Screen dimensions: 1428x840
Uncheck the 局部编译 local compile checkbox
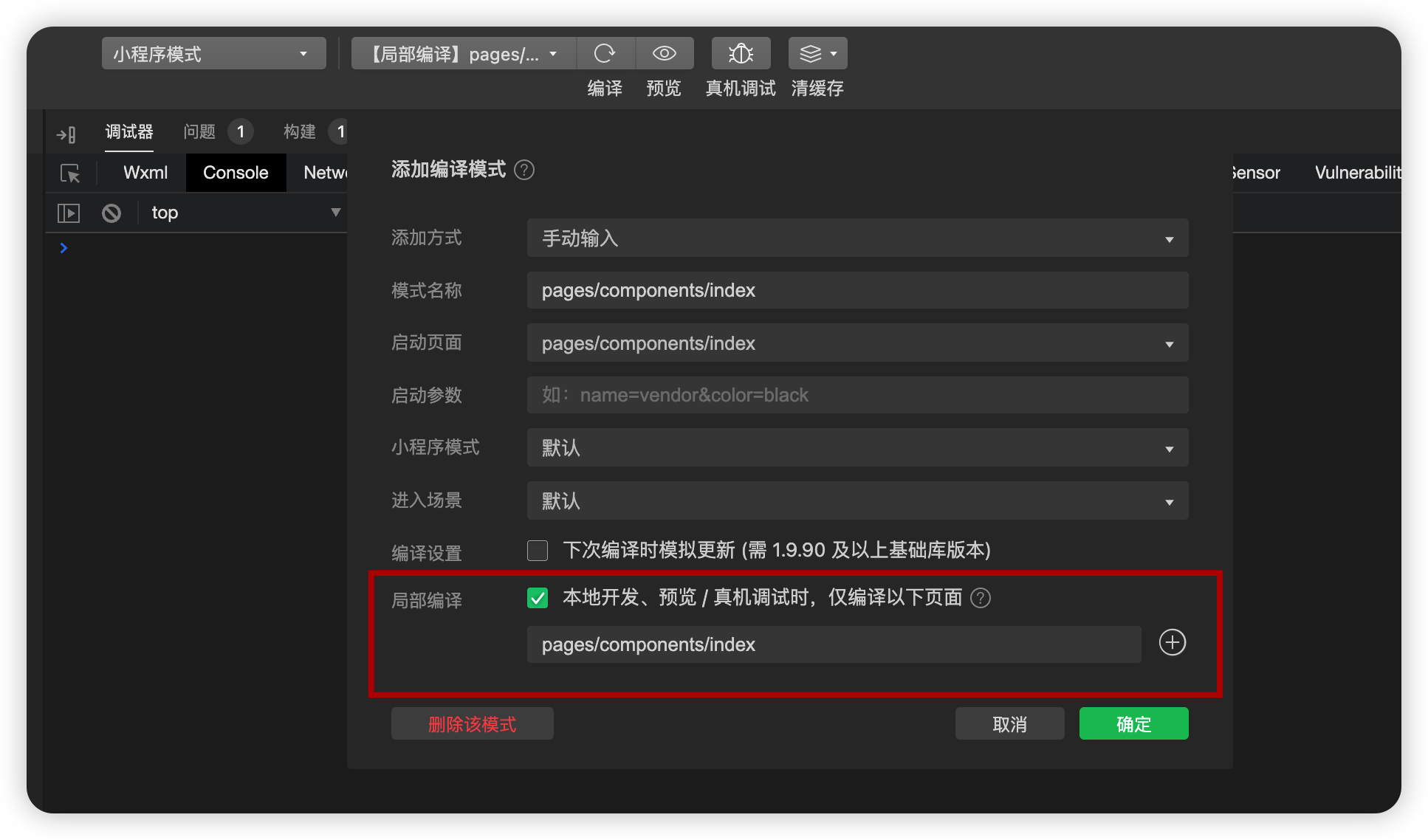(538, 598)
